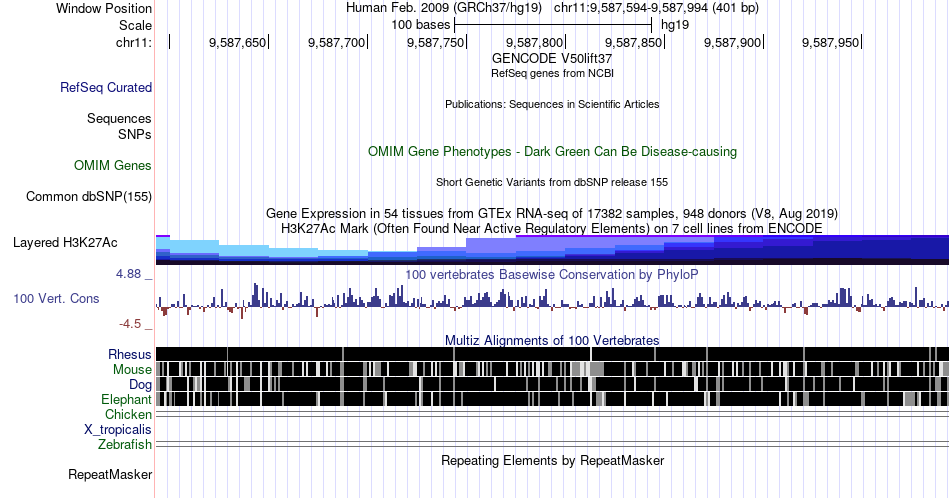
Task: Open the 100 Vert. Cons track label
Action: (x=56, y=298)
